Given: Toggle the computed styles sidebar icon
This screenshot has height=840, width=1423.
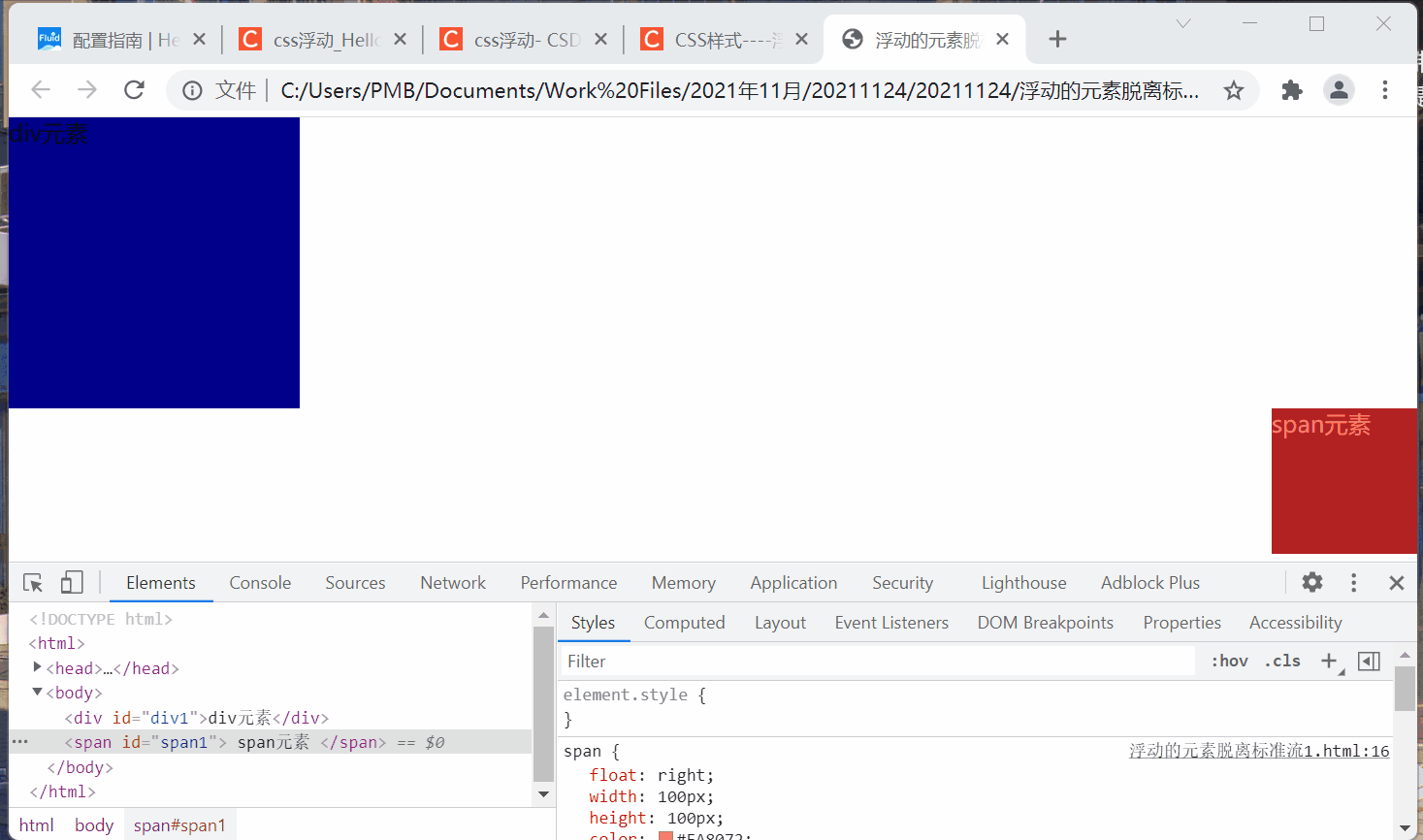Looking at the screenshot, I should pos(1369,661).
